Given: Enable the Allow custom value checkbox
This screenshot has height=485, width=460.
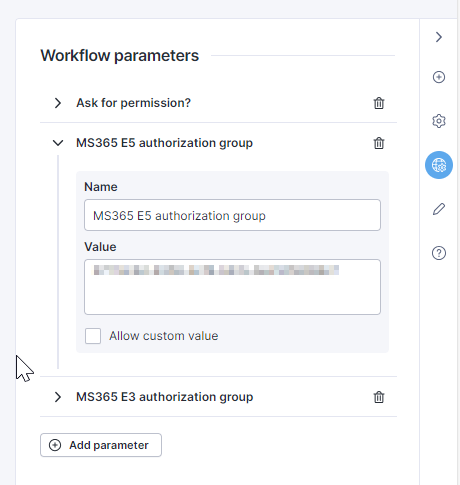Looking at the screenshot, I should click(x=93, y=336).
